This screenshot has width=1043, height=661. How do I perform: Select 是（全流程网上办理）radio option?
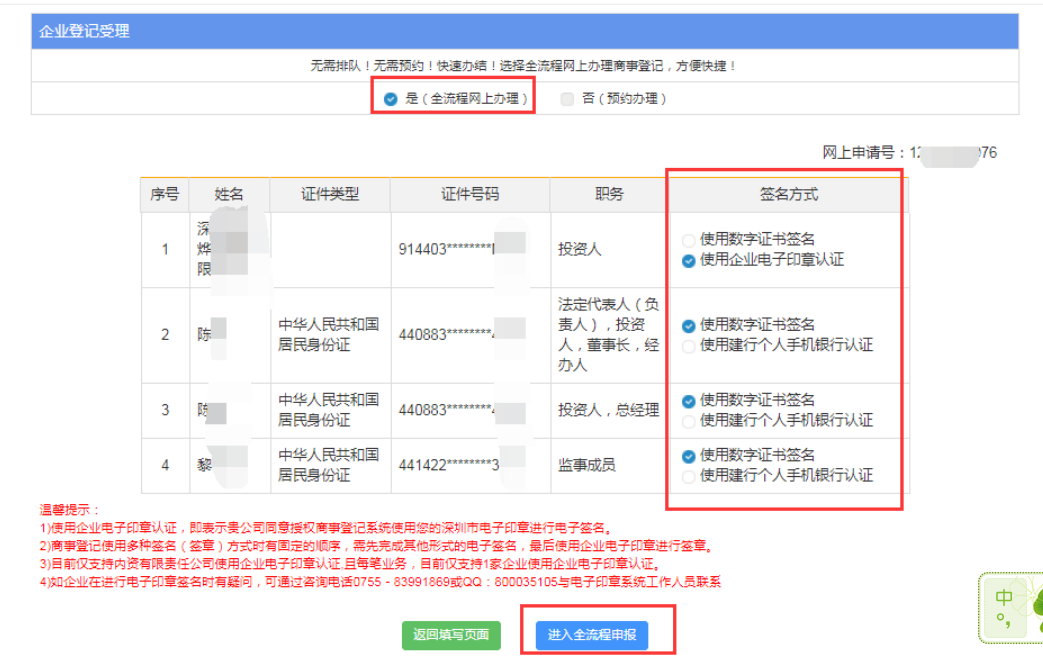click(391, 99)
